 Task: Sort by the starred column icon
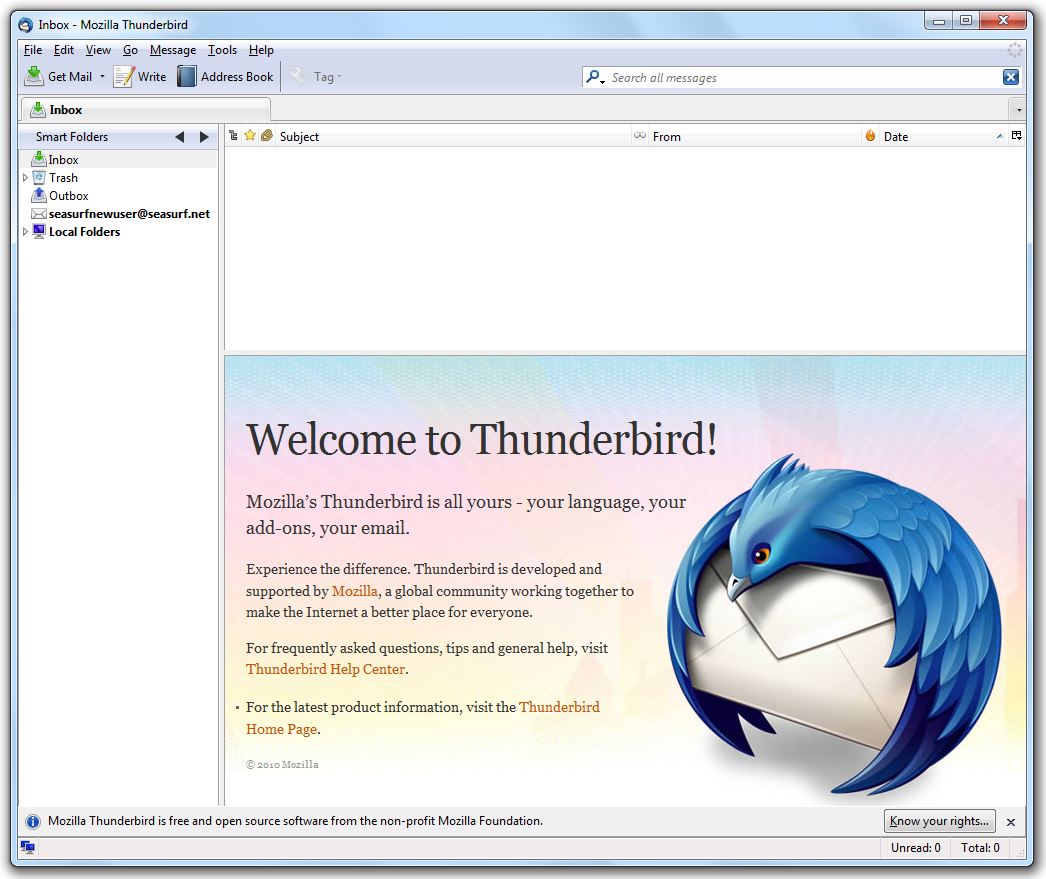pos(250,136)
